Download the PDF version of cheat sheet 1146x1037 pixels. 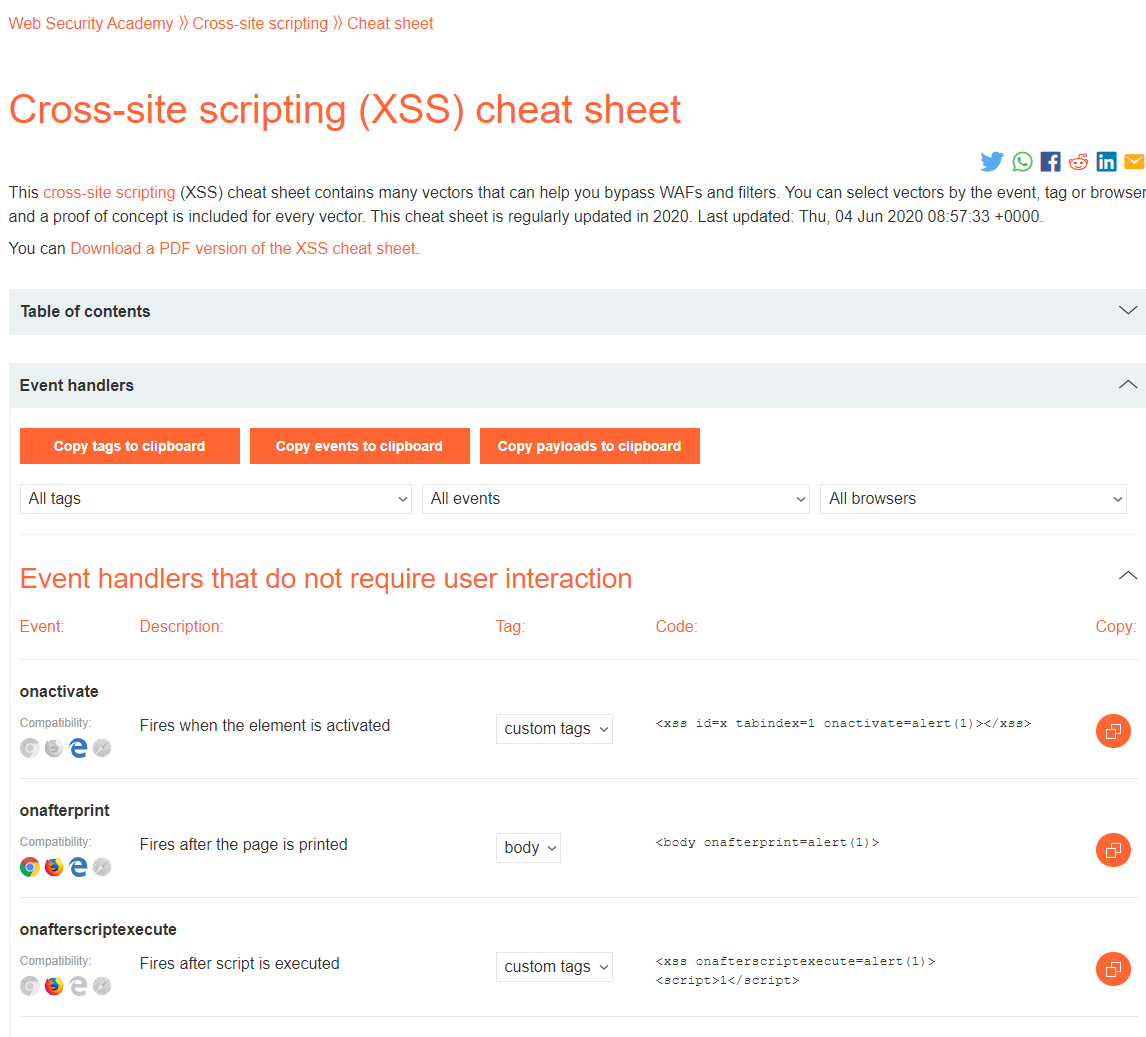(243, 248)
